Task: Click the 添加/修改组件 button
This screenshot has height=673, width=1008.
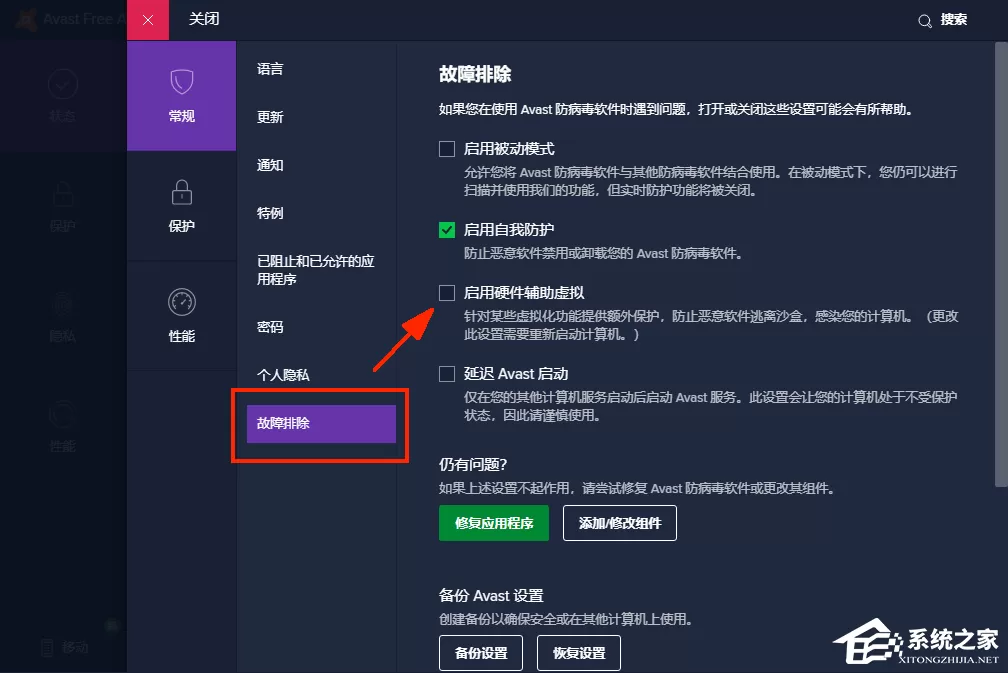Action: pyautogui.click(x=620, y=523)
